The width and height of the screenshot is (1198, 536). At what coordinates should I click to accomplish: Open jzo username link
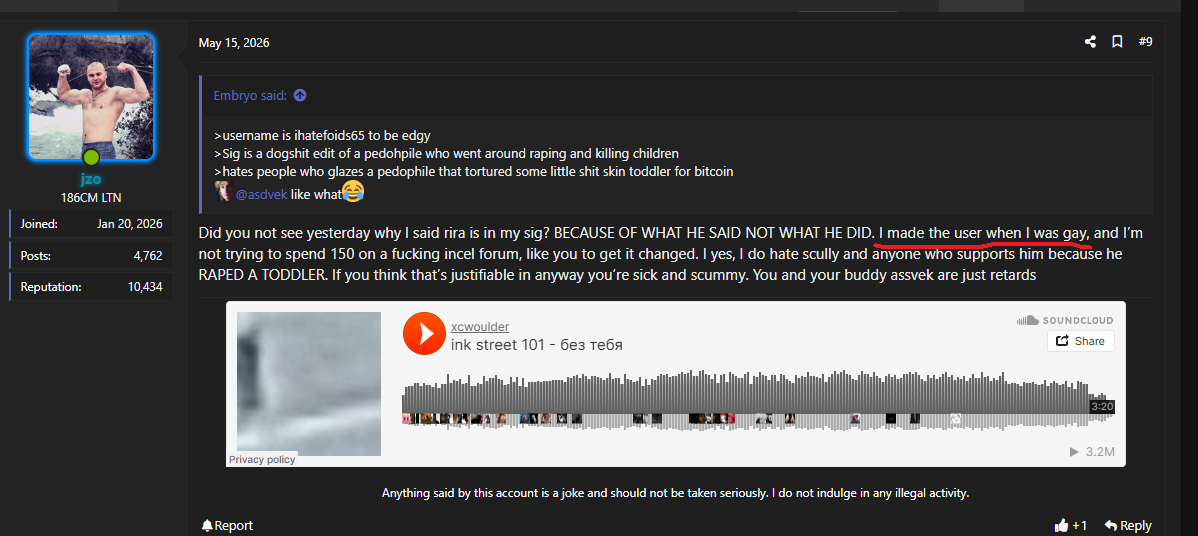92,180
